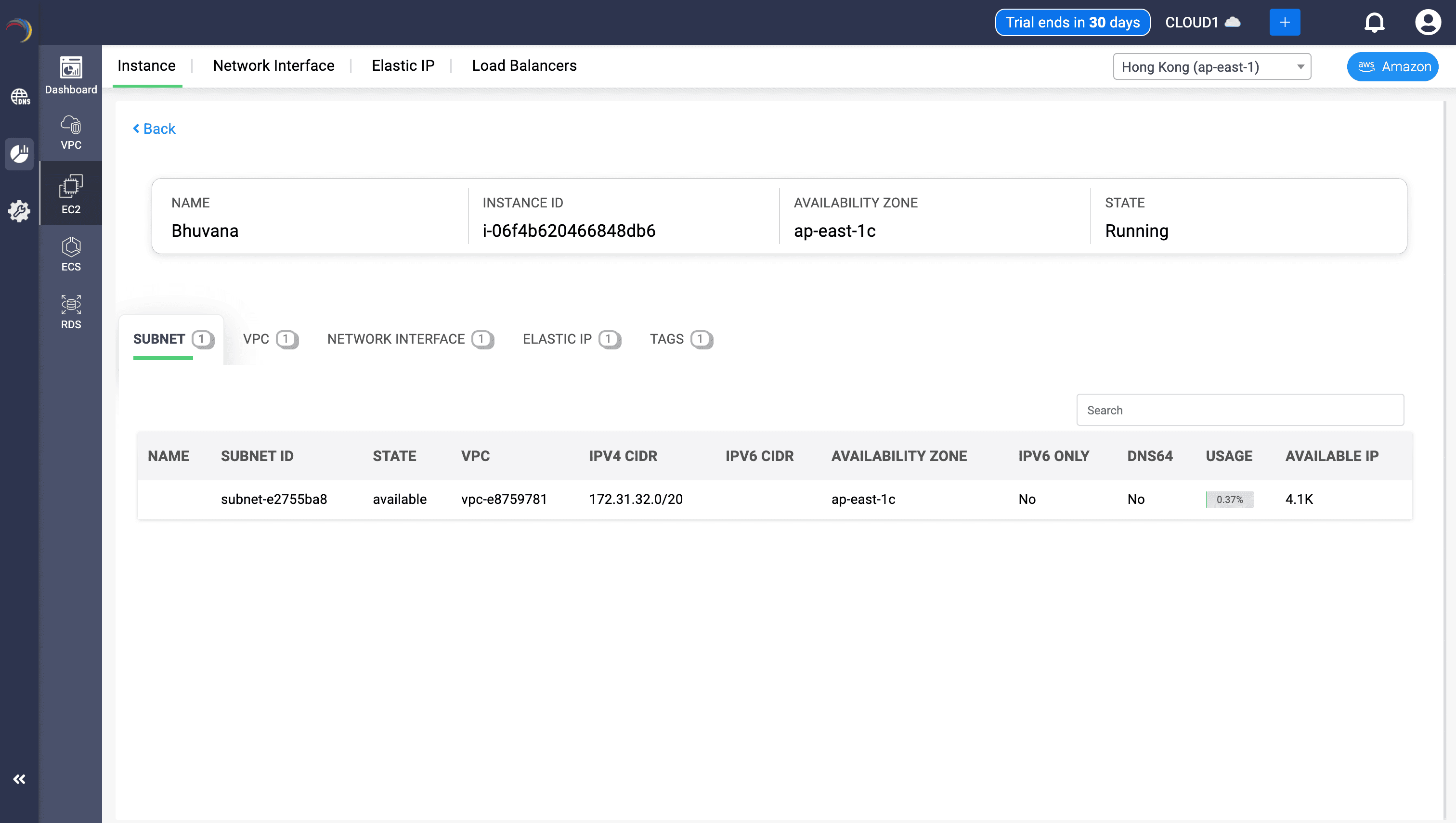Click the DNS globe icon

click(20, 97)
